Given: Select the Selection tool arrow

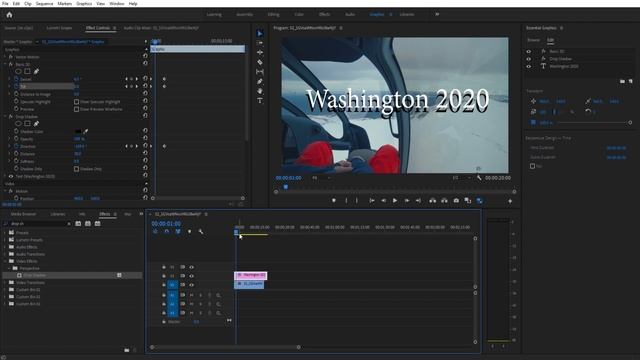Looking at the screenshot, I should [260, 33].
